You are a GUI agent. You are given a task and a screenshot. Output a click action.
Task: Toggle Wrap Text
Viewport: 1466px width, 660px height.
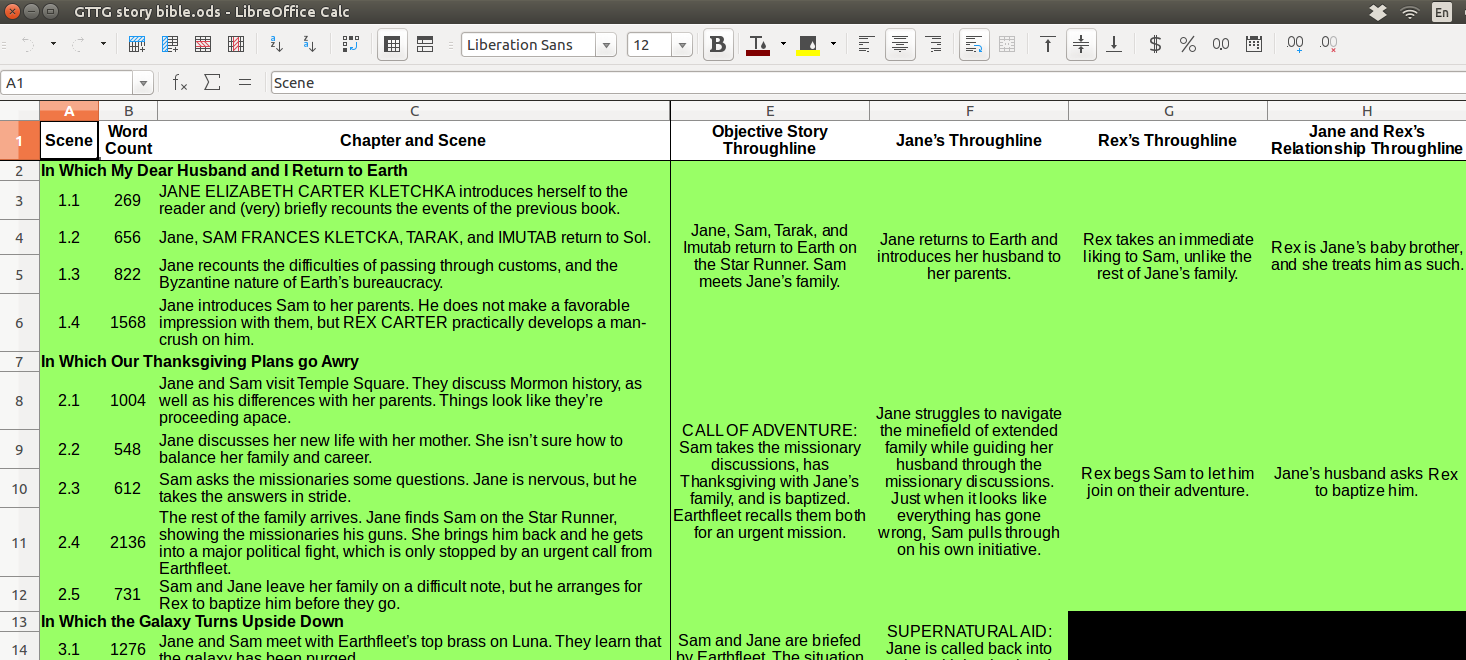click(x=974, y=45)
